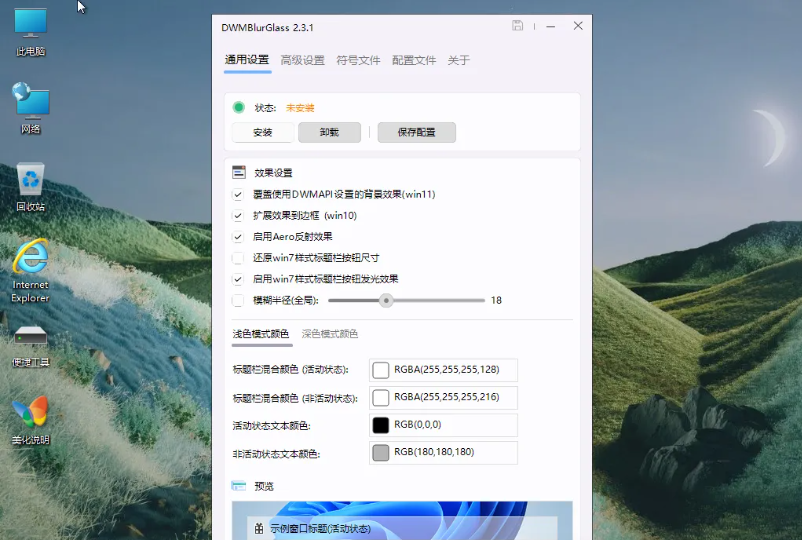Click the preview image area
Image resolution: width=802 pixels, height=540 pixels.
point(402,521)
